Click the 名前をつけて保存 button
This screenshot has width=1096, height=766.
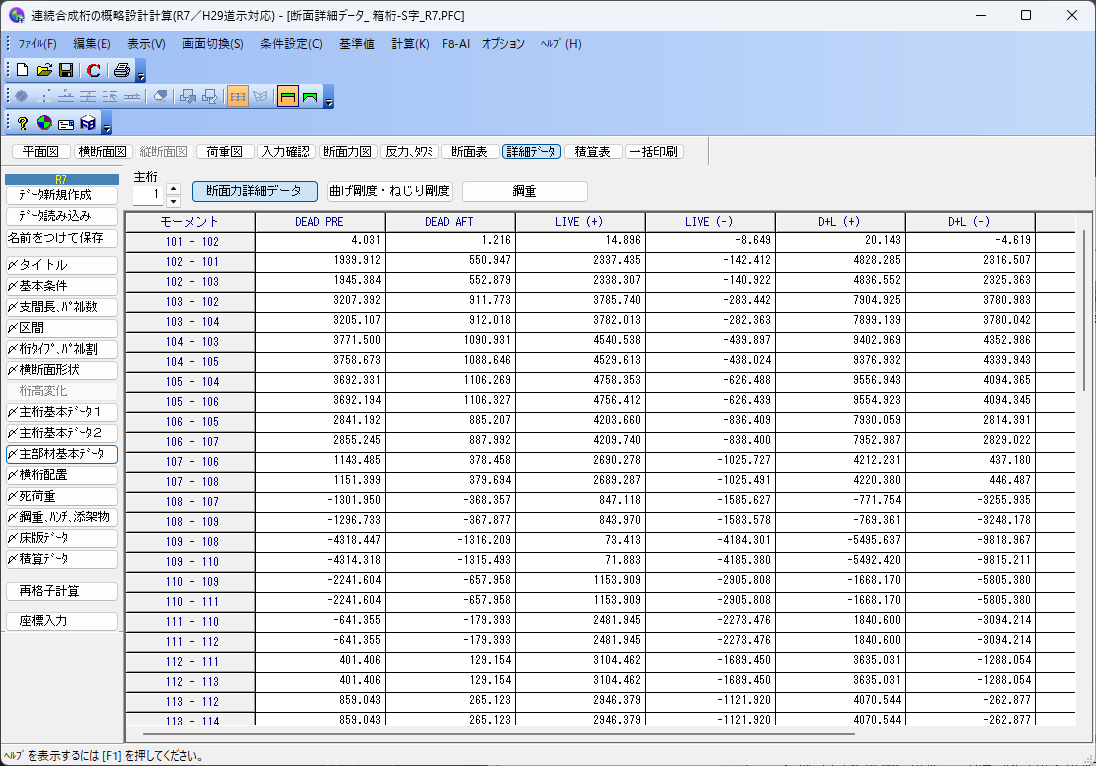tap(62, 238)
